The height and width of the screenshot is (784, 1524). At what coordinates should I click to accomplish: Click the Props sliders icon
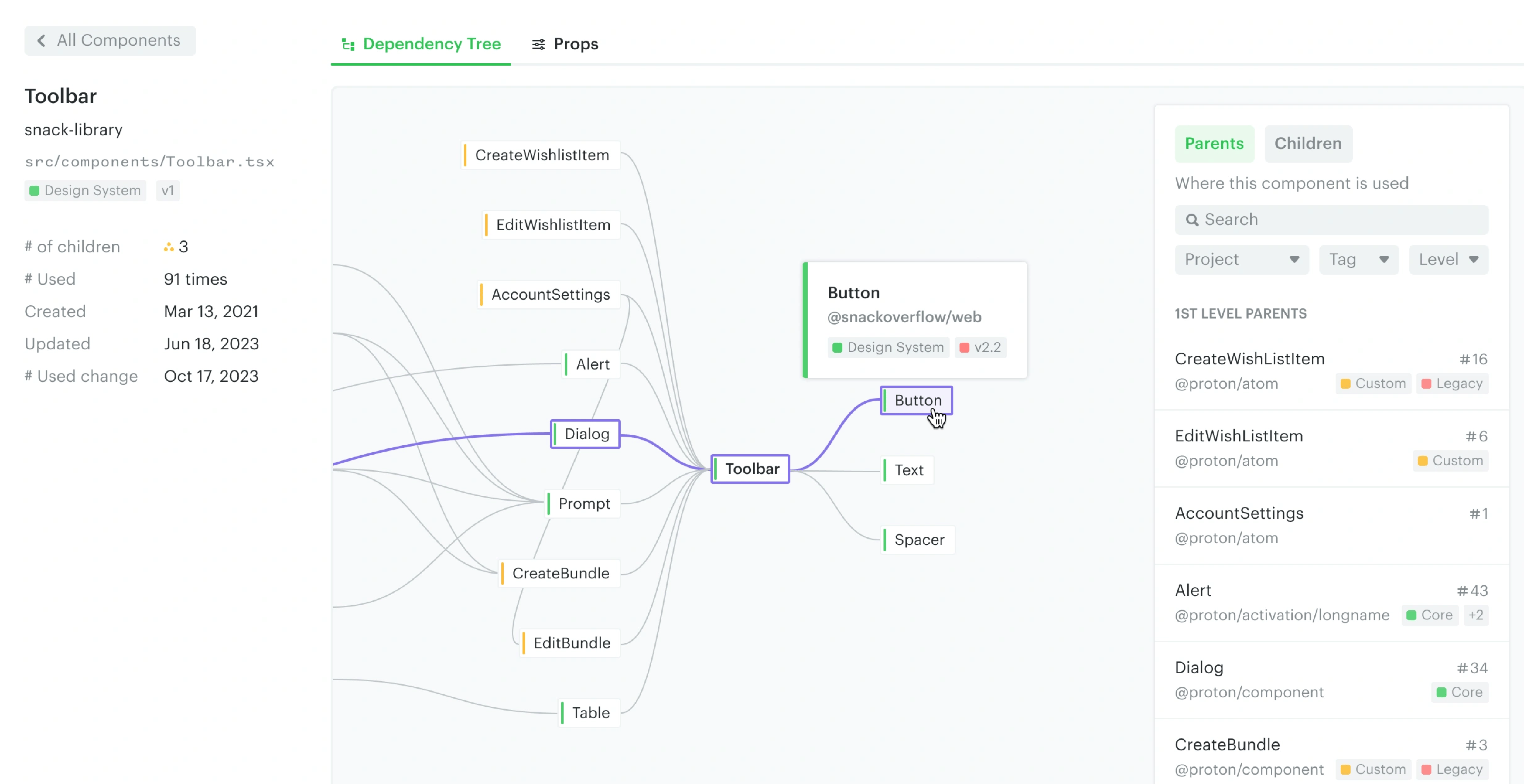coord(538,44)
